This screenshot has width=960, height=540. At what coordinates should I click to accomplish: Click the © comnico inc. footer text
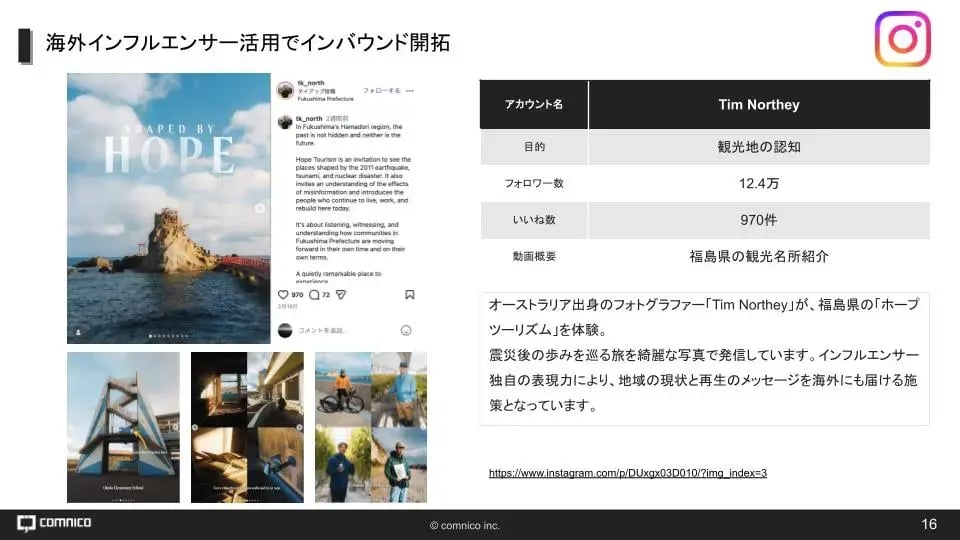[x=465, y=525]
